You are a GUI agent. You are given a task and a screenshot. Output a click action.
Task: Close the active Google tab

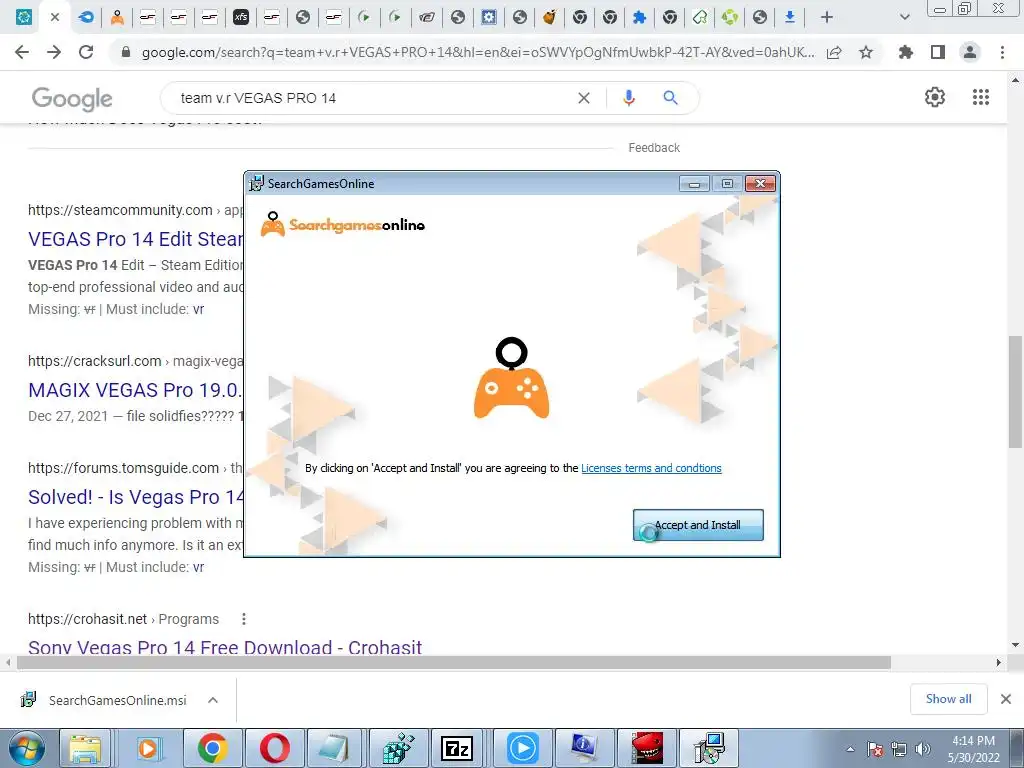(x=55, y=18)
